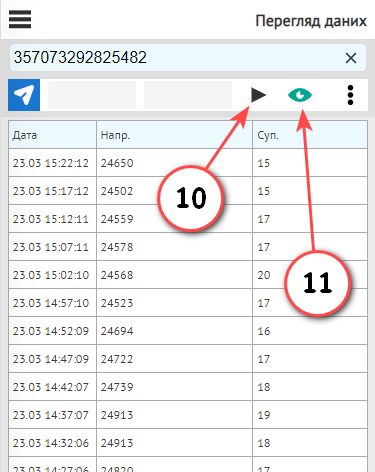Screen dimensions: 375x472
Task: Click voltage value 24650
Action: coord(117,163)
